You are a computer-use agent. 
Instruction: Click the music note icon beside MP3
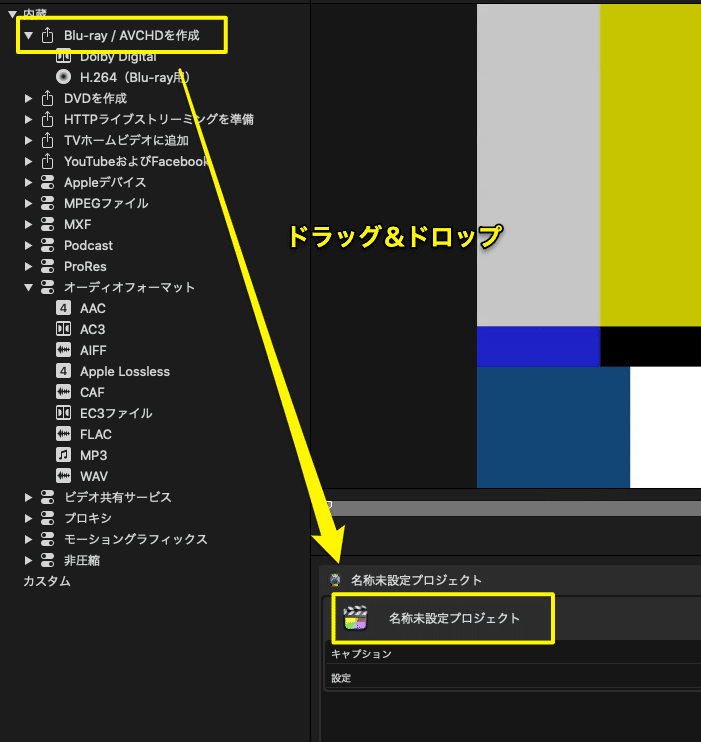click(63, 455)
